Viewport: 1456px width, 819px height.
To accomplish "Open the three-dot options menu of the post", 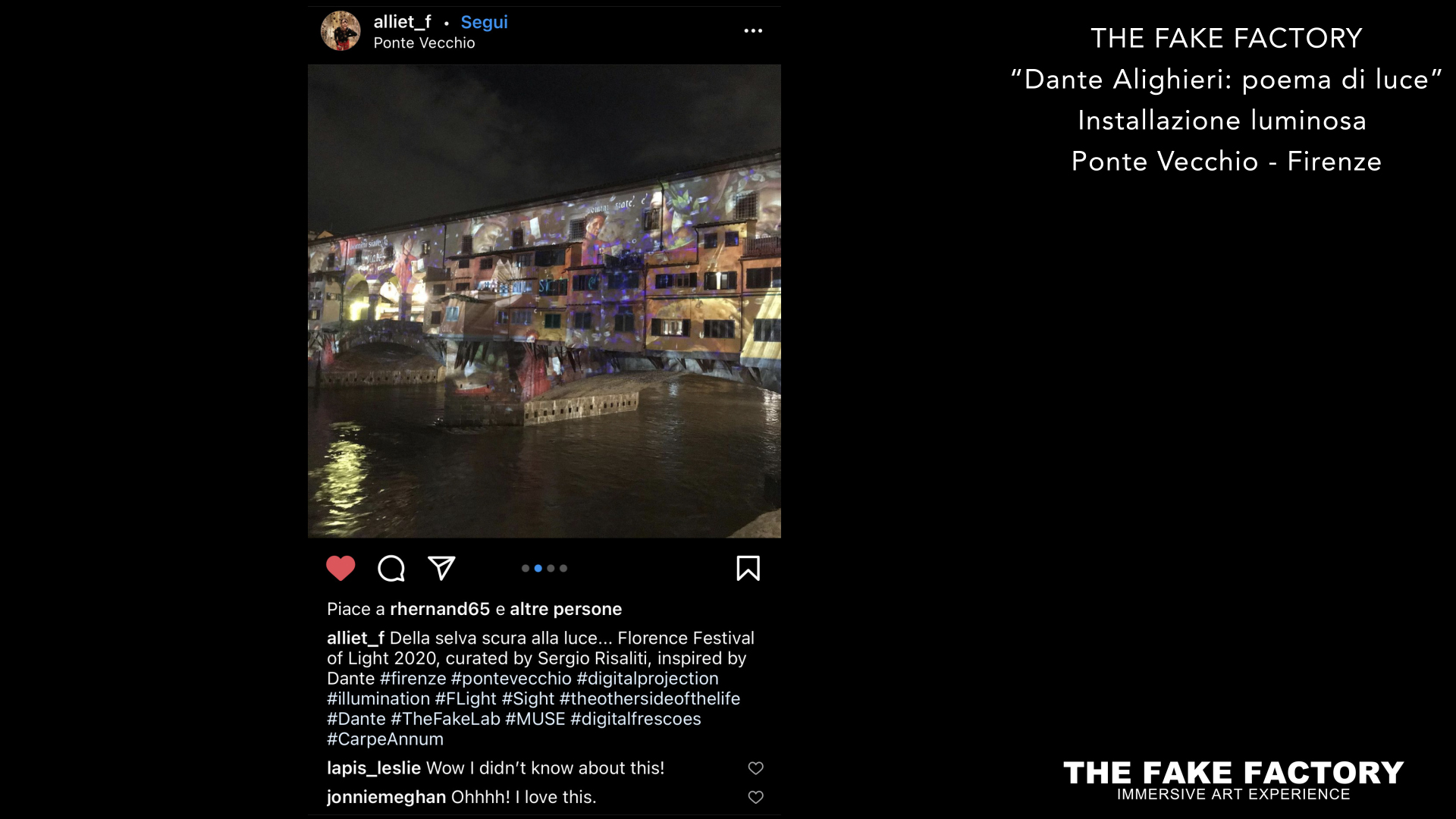I will [752, 31].
